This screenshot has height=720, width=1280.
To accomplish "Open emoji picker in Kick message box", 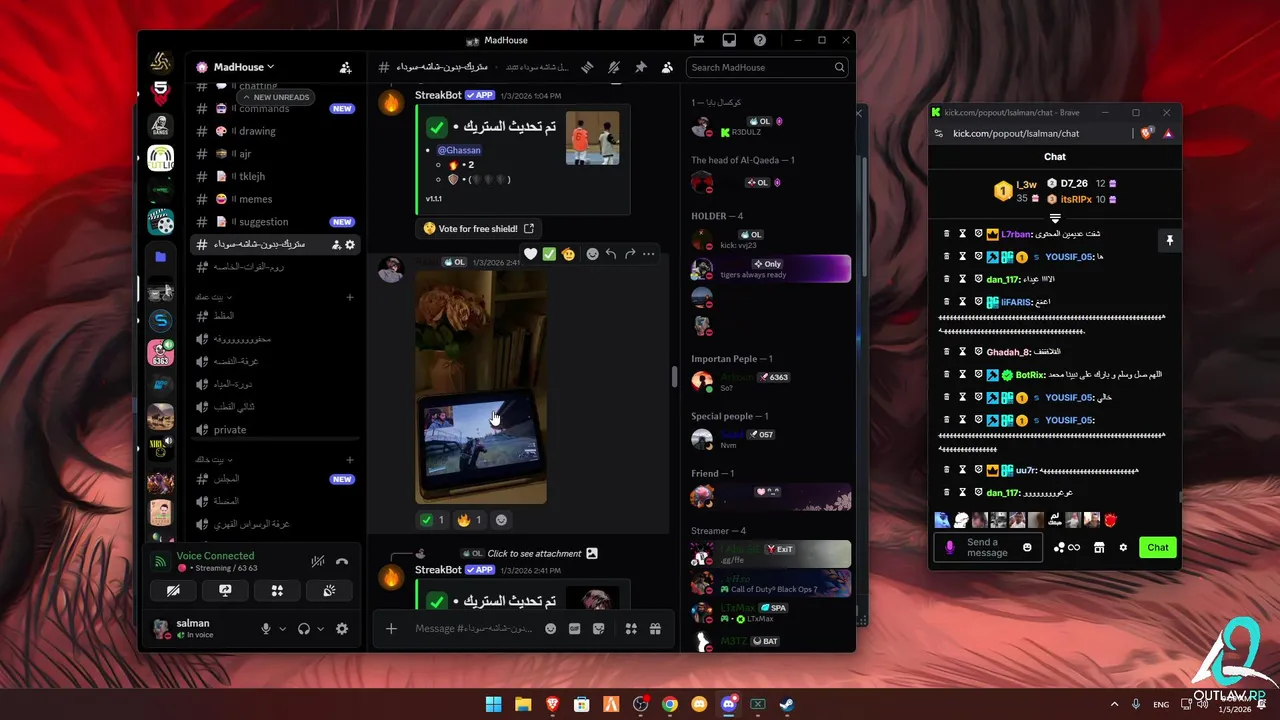I will 1027,547.
